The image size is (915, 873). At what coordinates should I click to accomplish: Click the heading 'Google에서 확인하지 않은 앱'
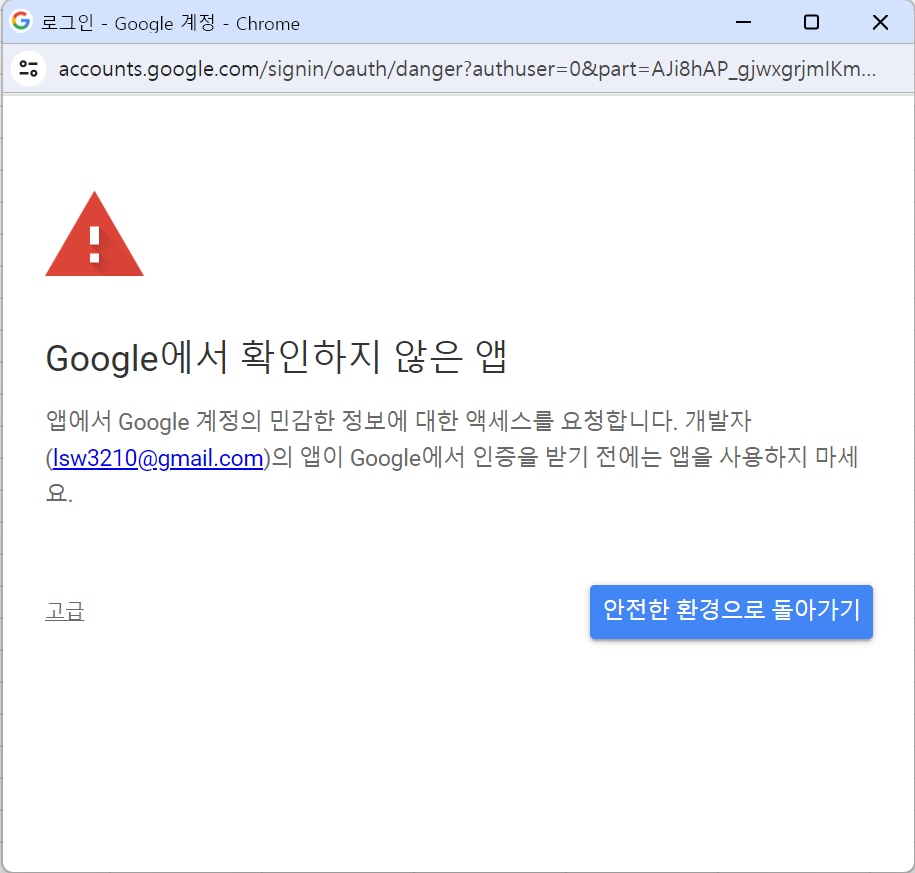pyautogui.click(x=276, y=357)
